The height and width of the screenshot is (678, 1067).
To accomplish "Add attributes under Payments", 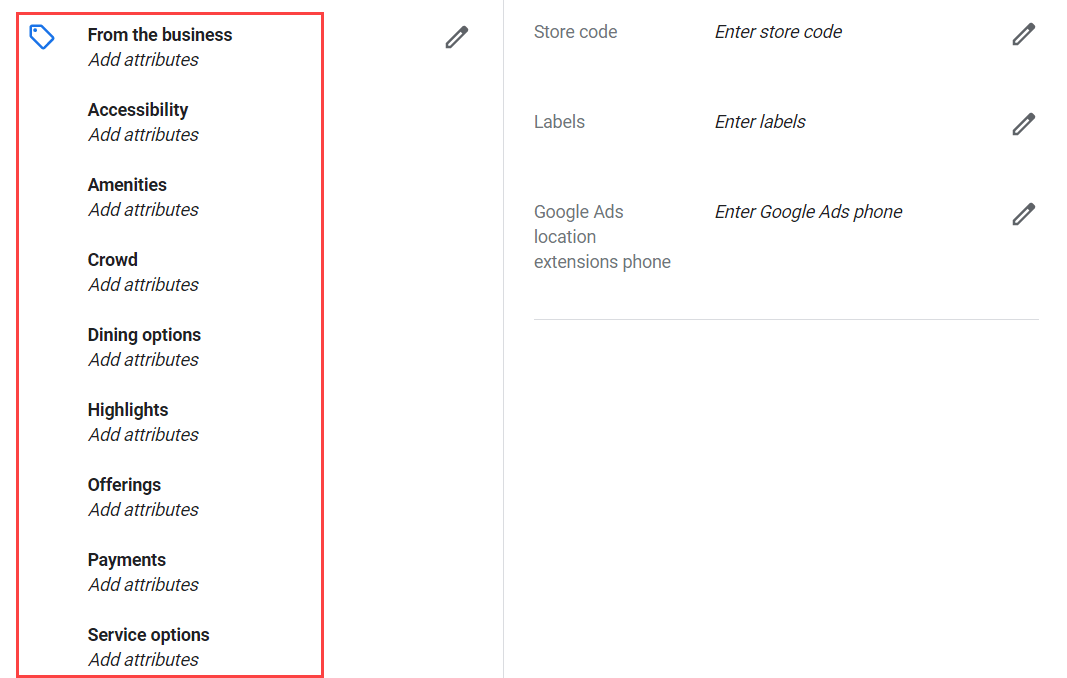I will 144,584.
